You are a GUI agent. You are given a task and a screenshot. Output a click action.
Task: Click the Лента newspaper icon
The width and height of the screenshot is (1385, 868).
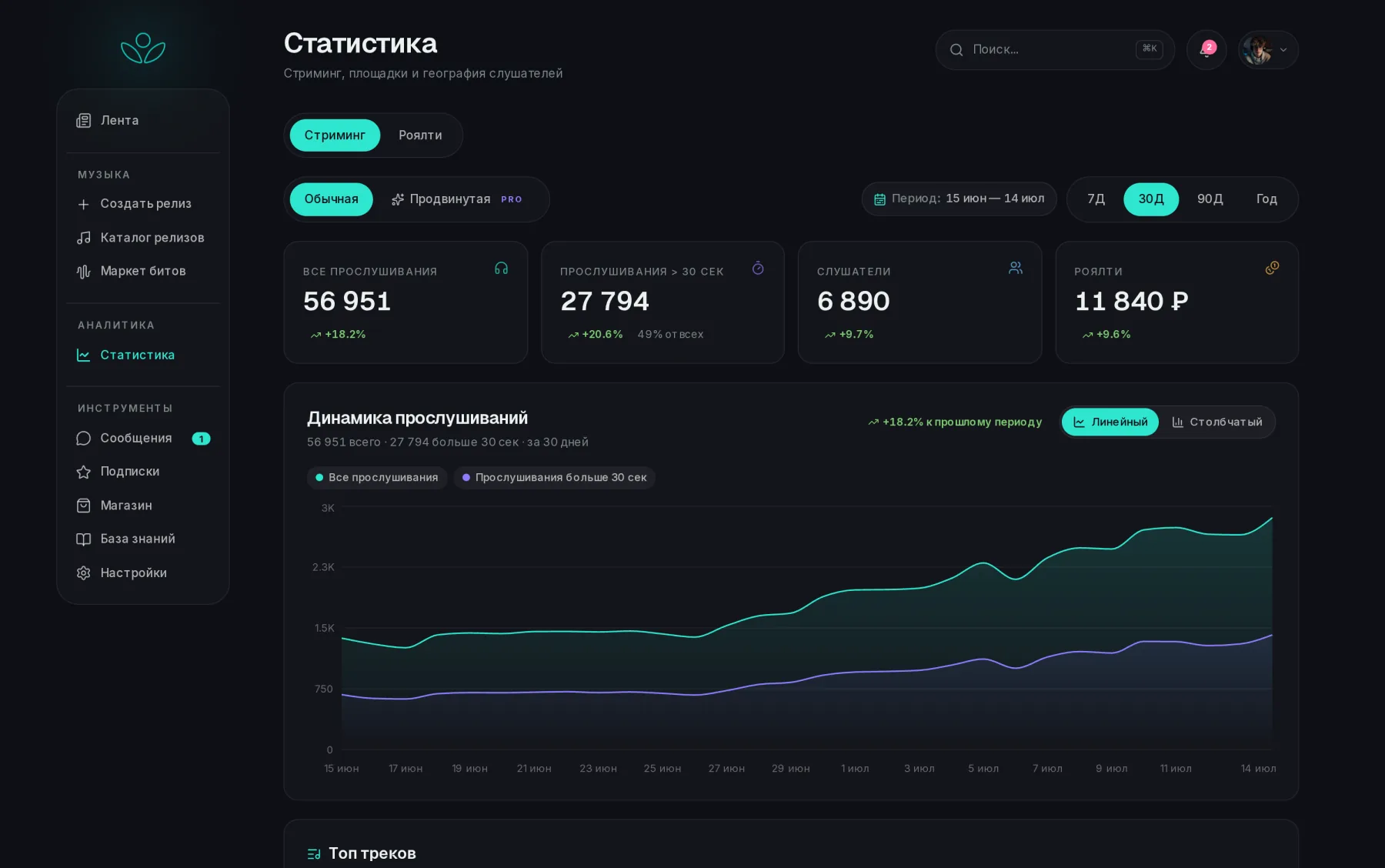[x=84, y=121]
